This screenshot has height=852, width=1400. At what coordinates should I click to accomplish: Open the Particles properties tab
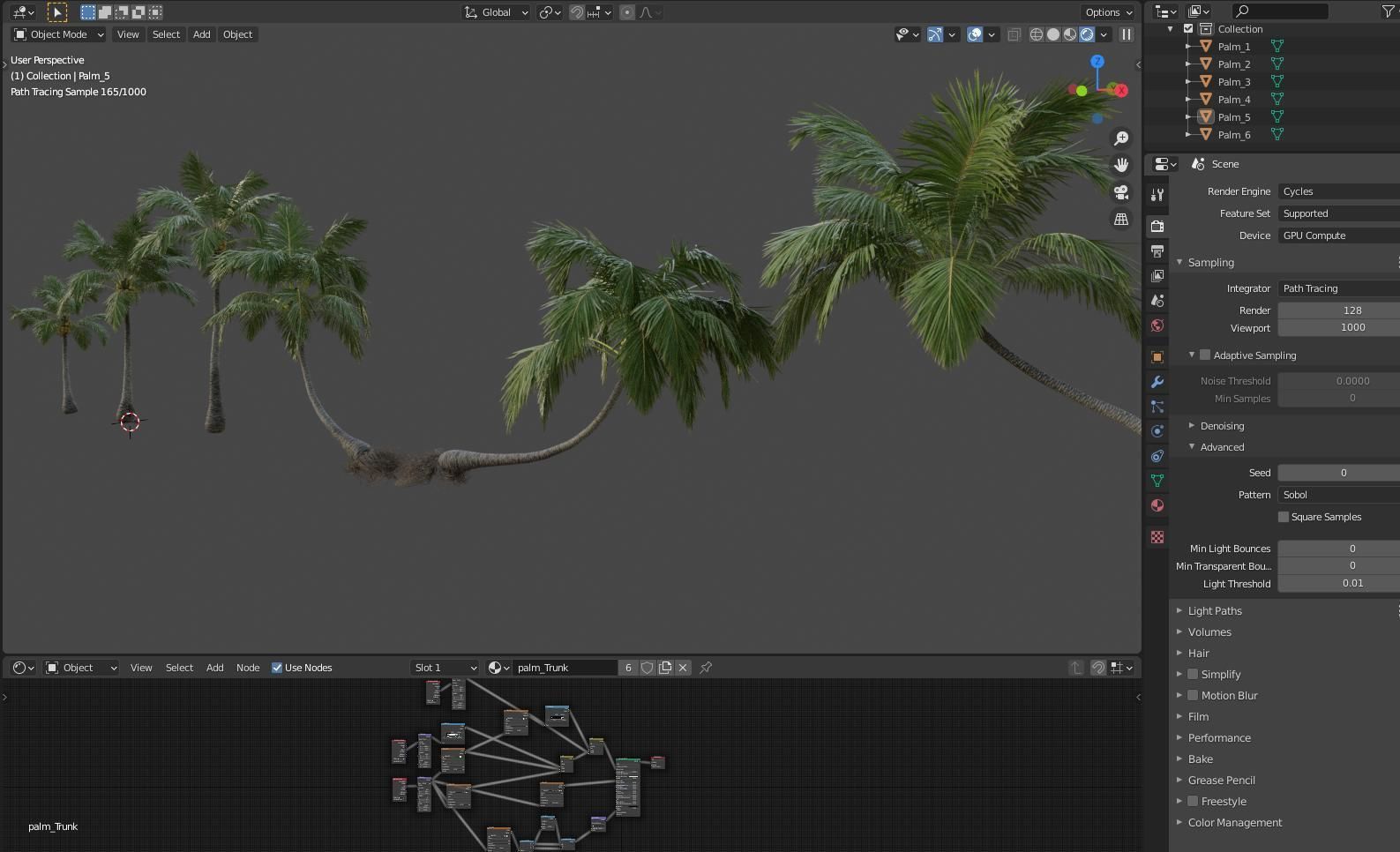pyautogui.click(x=1157, y=407)
